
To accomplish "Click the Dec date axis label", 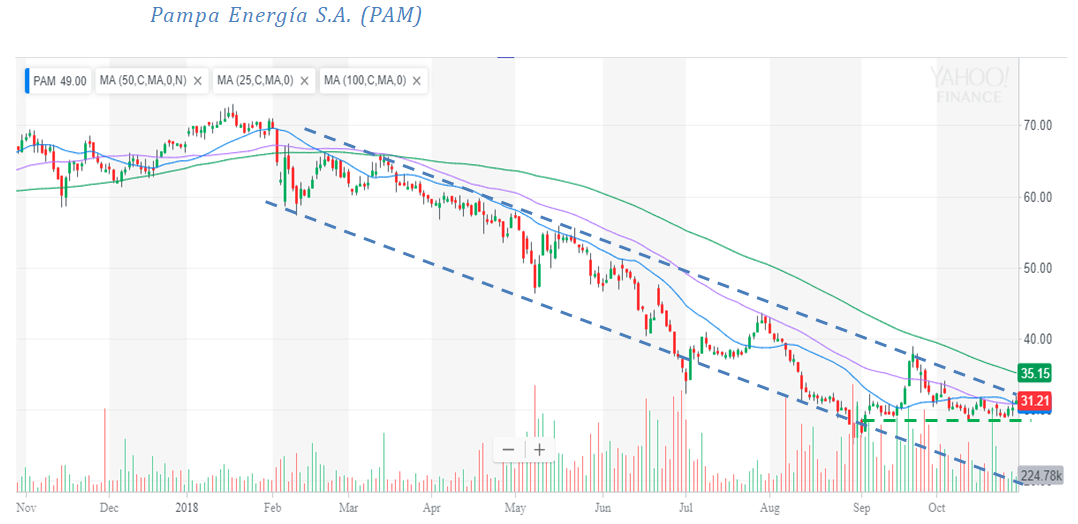I will [109, 510].
